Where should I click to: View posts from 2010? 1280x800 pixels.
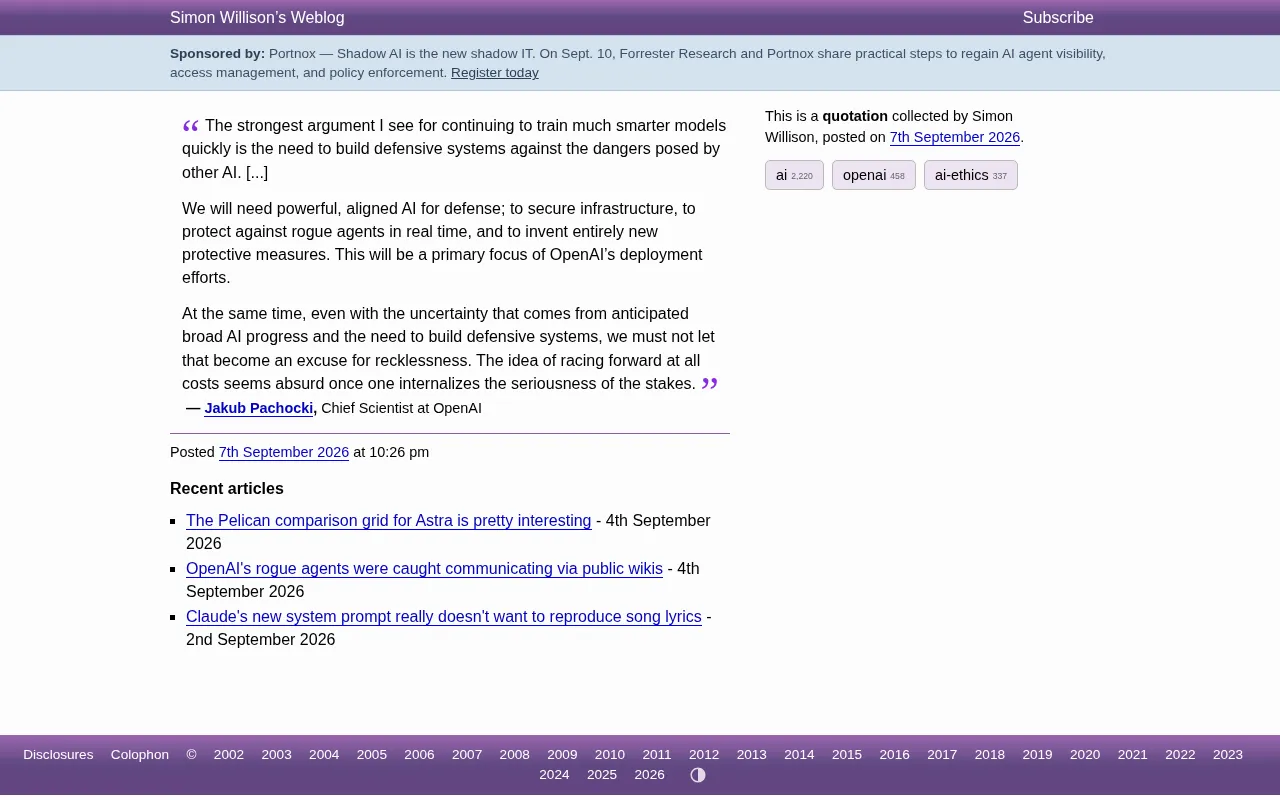pos(610,755)
